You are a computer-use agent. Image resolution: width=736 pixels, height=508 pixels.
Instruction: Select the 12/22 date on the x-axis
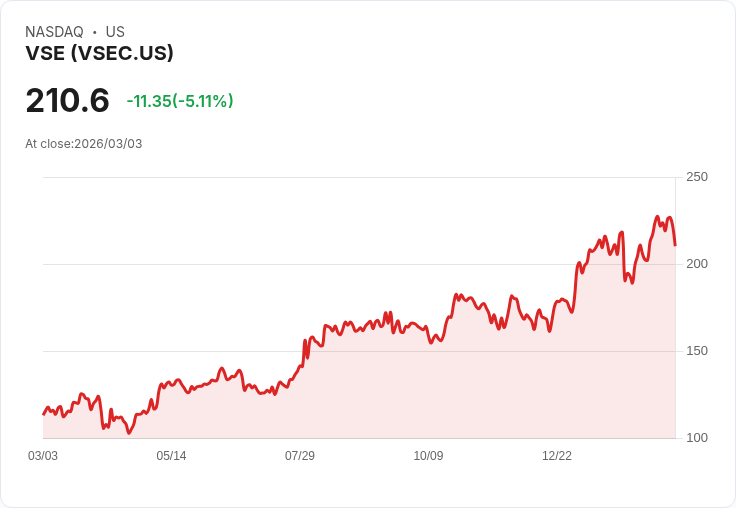557,456
